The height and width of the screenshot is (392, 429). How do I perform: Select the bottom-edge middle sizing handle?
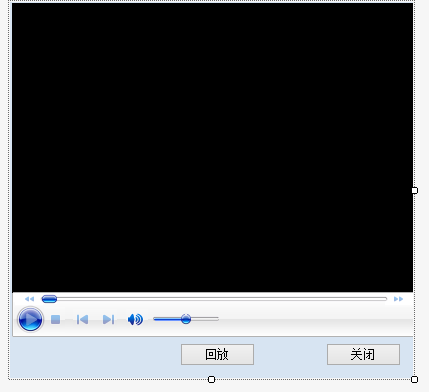pos(211,379)
